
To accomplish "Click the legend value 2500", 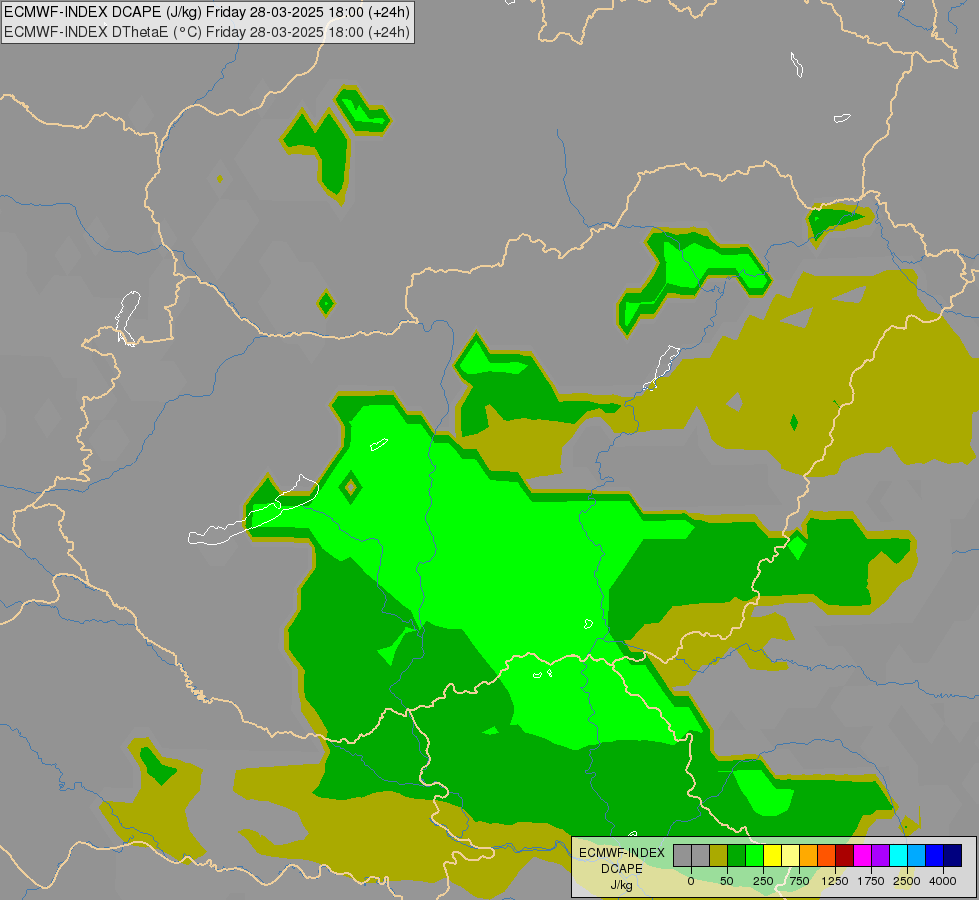I will 907,881.
